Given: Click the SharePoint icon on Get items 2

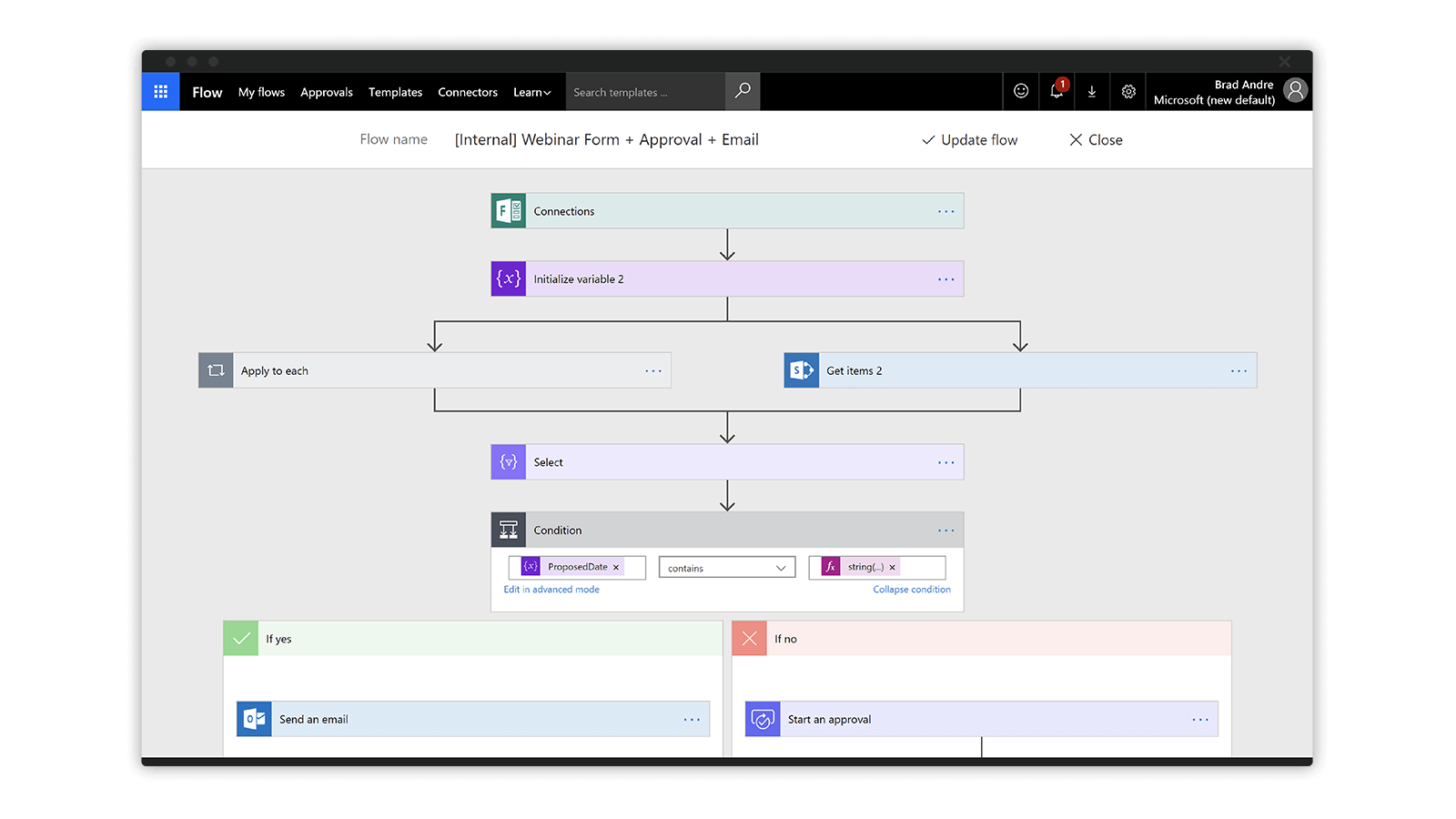Looking at the screenshot, I should (x=802, y=370).
